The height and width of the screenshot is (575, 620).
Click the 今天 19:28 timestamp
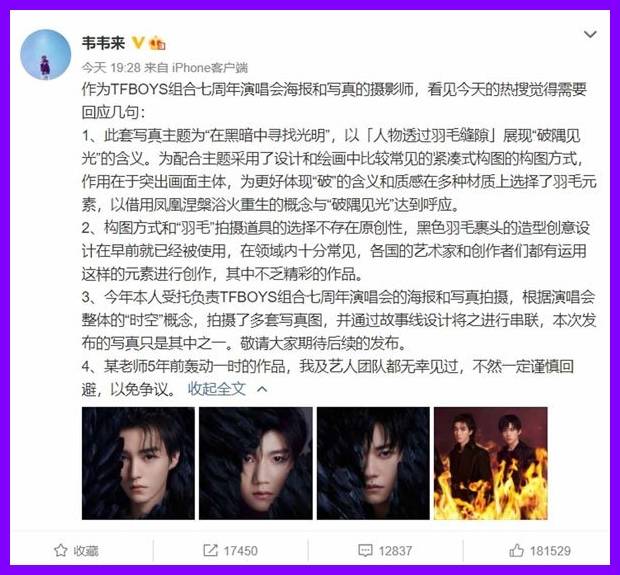[111, 68]
